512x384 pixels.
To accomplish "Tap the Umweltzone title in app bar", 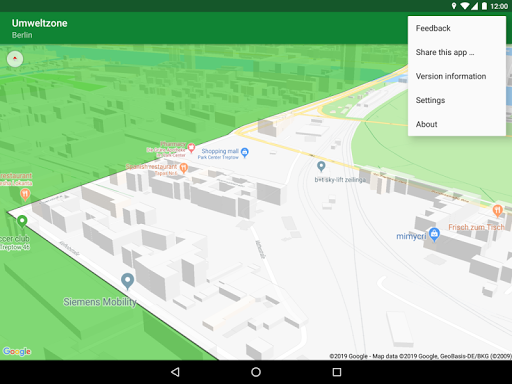I will point(40,23).
